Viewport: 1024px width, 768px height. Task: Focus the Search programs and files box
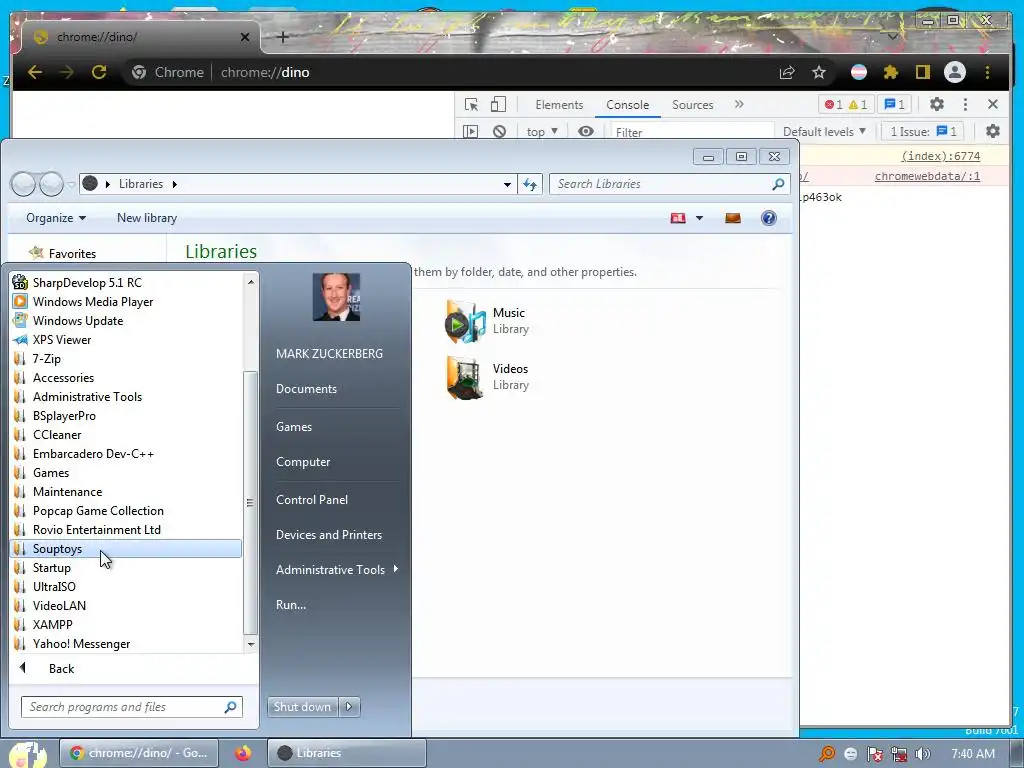131,707
